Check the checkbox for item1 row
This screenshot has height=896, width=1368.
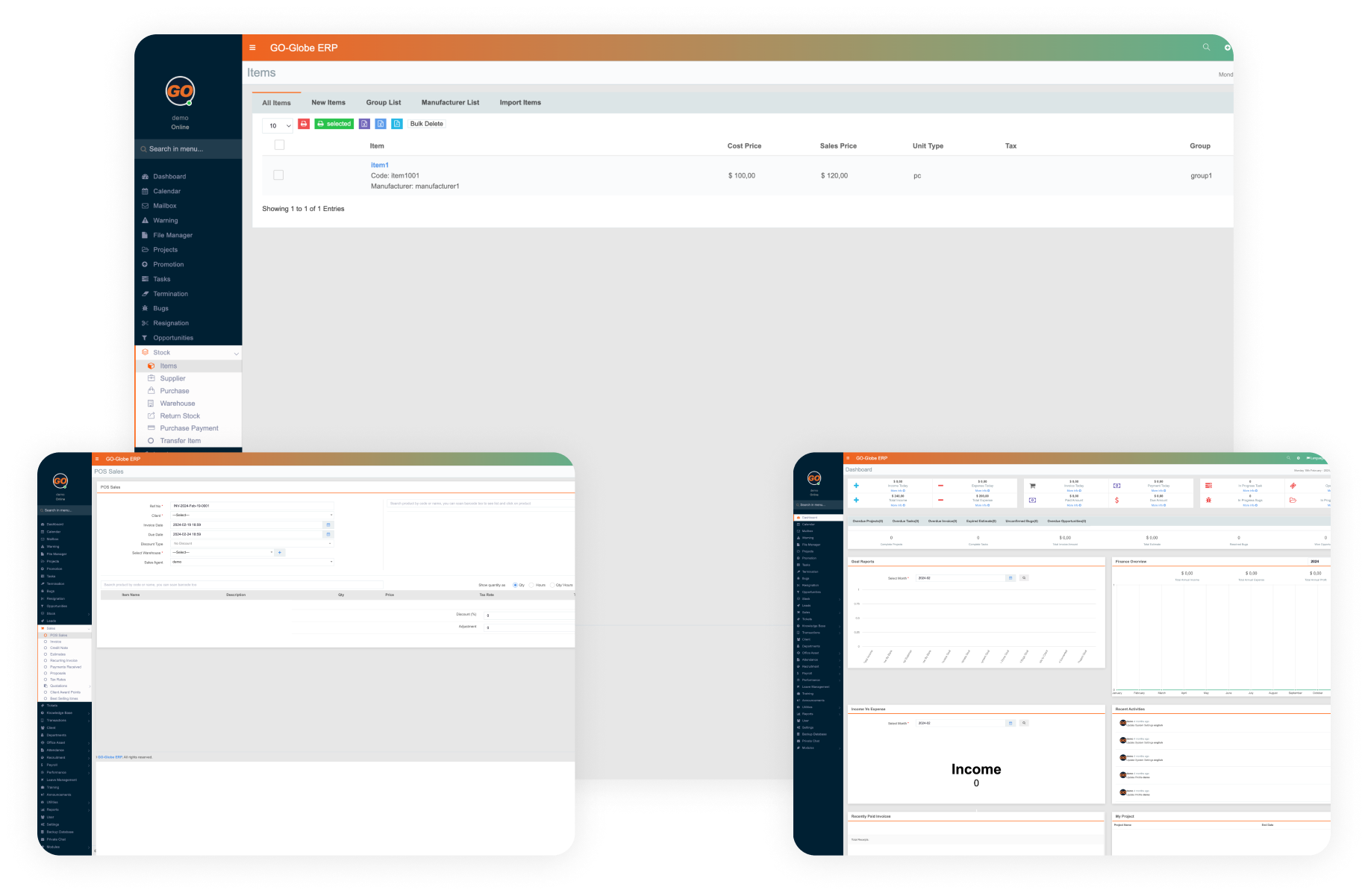pyautogui.click(x=278, y=175)
